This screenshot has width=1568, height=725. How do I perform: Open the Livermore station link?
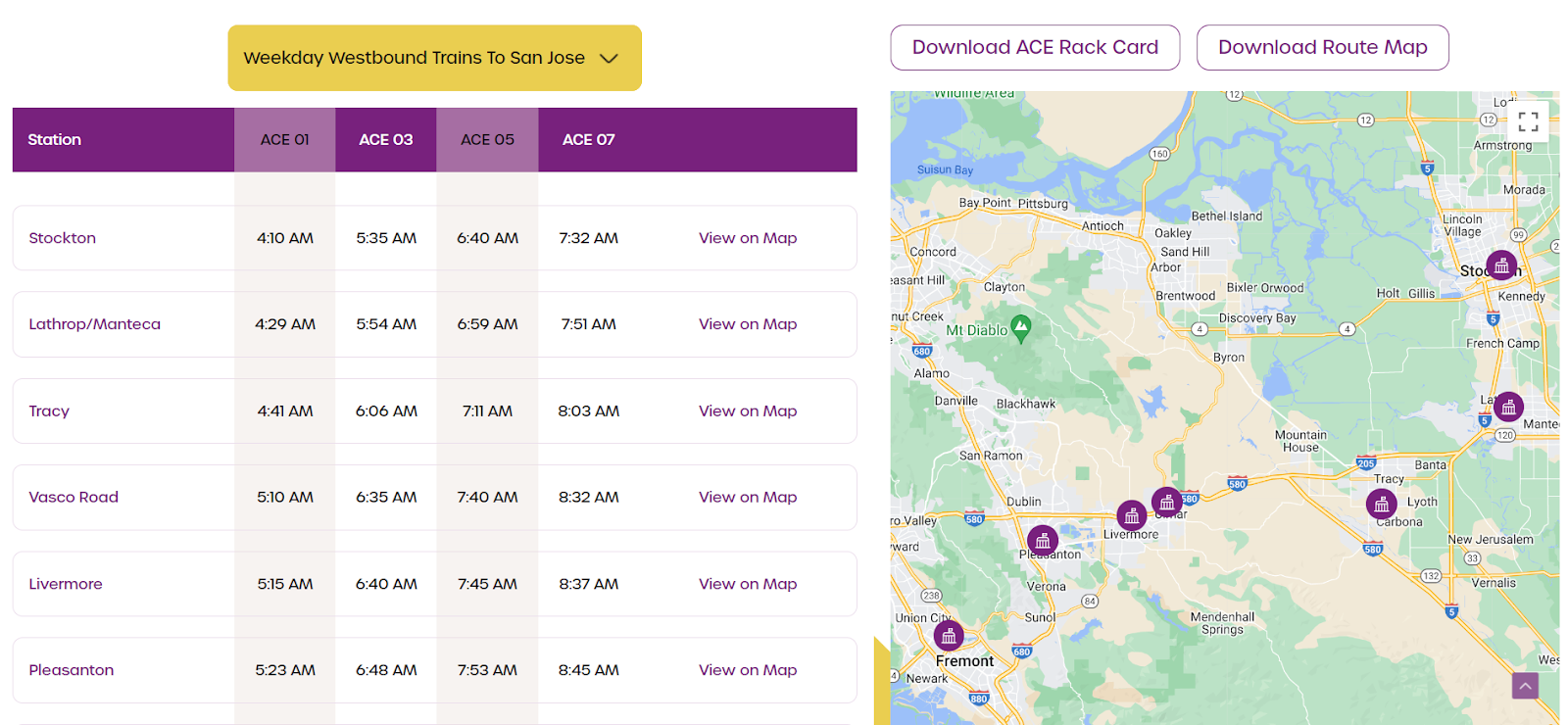coord(66,584)
